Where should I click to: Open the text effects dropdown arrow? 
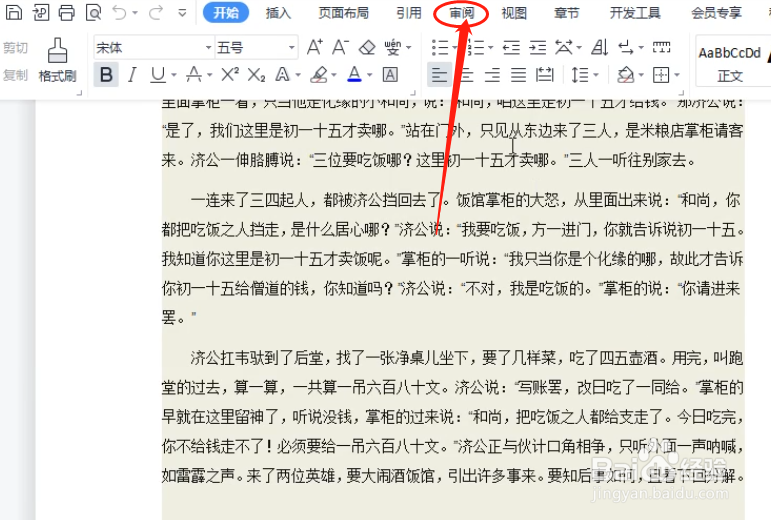[x=298, y=75]
